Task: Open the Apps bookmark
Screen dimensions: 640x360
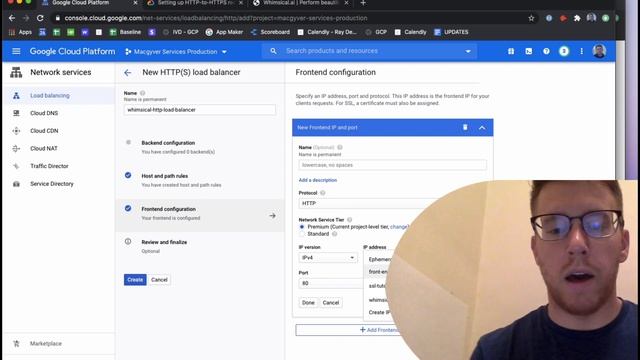Action: pyautogui.click(x=20, y=32)
